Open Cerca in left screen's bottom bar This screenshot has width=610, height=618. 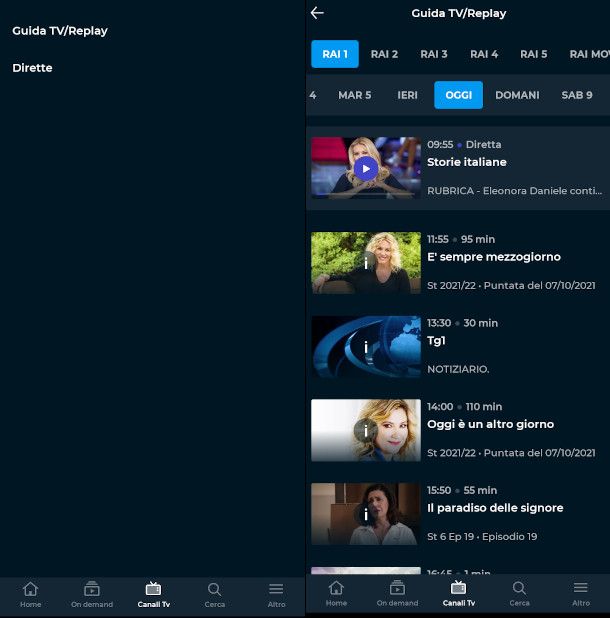pos(214,595)
